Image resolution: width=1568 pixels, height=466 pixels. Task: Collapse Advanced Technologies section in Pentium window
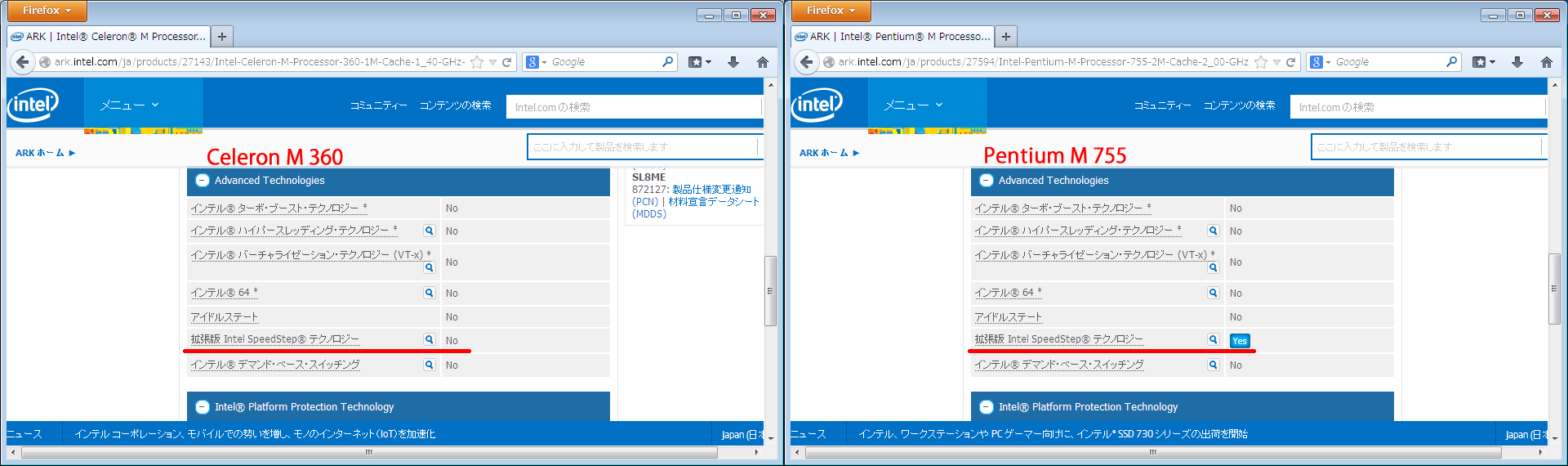point(987,181)
